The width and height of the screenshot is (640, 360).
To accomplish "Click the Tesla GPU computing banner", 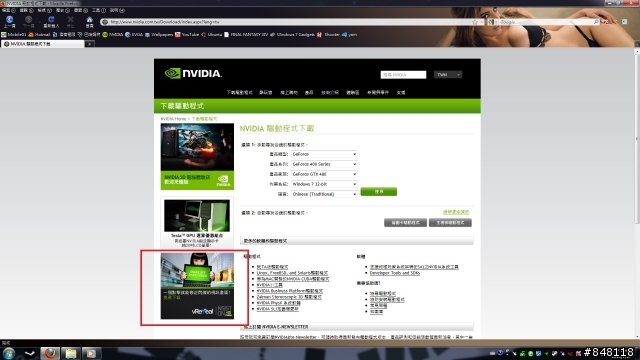I will (x=197, y=222).
